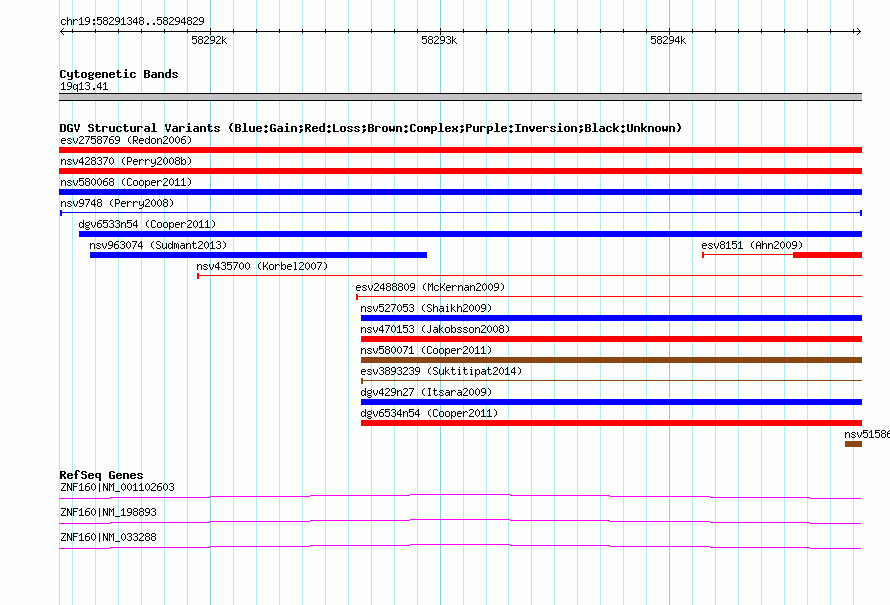Click the dgv6533n54 (Cooper2011) blue bar
The width and height of the screenshot is (890, 605).
470,234
